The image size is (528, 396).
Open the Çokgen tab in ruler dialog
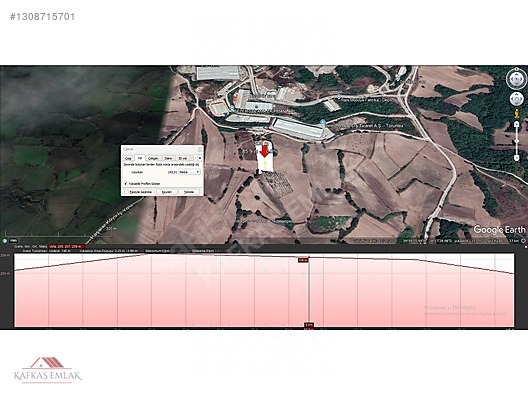point(153,158)
